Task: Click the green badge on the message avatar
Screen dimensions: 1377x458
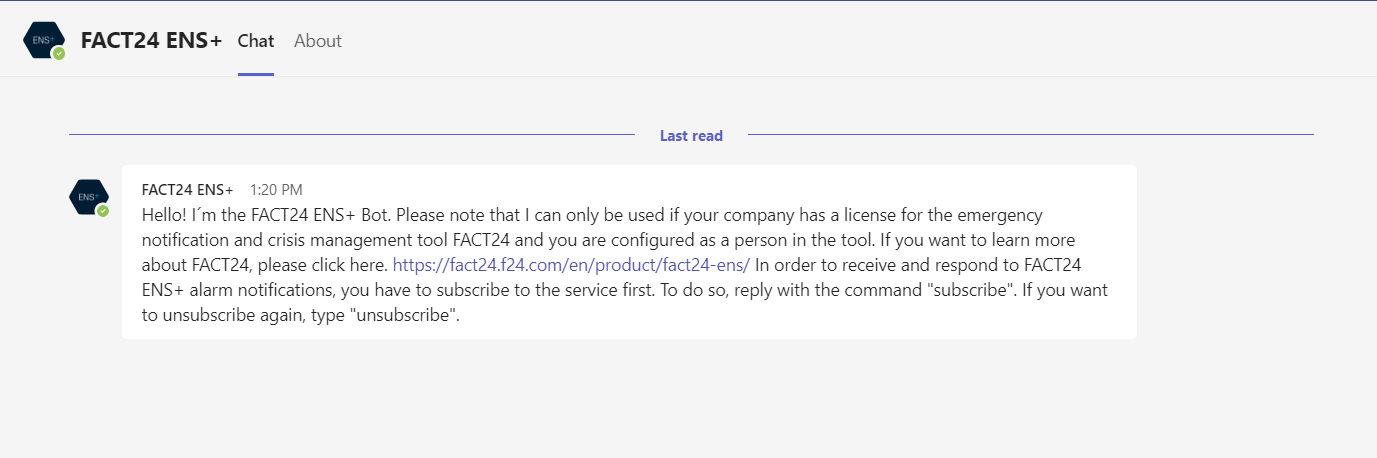Action: pos(103,211)
